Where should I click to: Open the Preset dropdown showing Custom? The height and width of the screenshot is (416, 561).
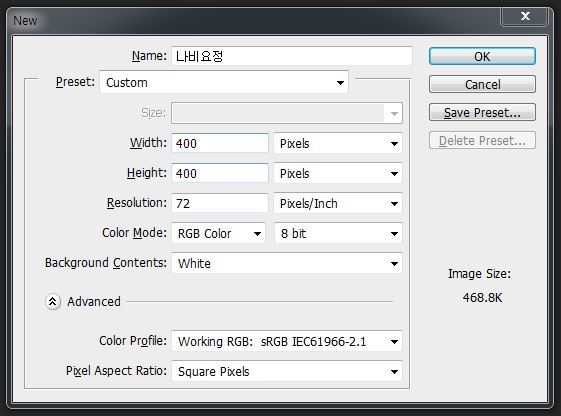pos(224,83)
